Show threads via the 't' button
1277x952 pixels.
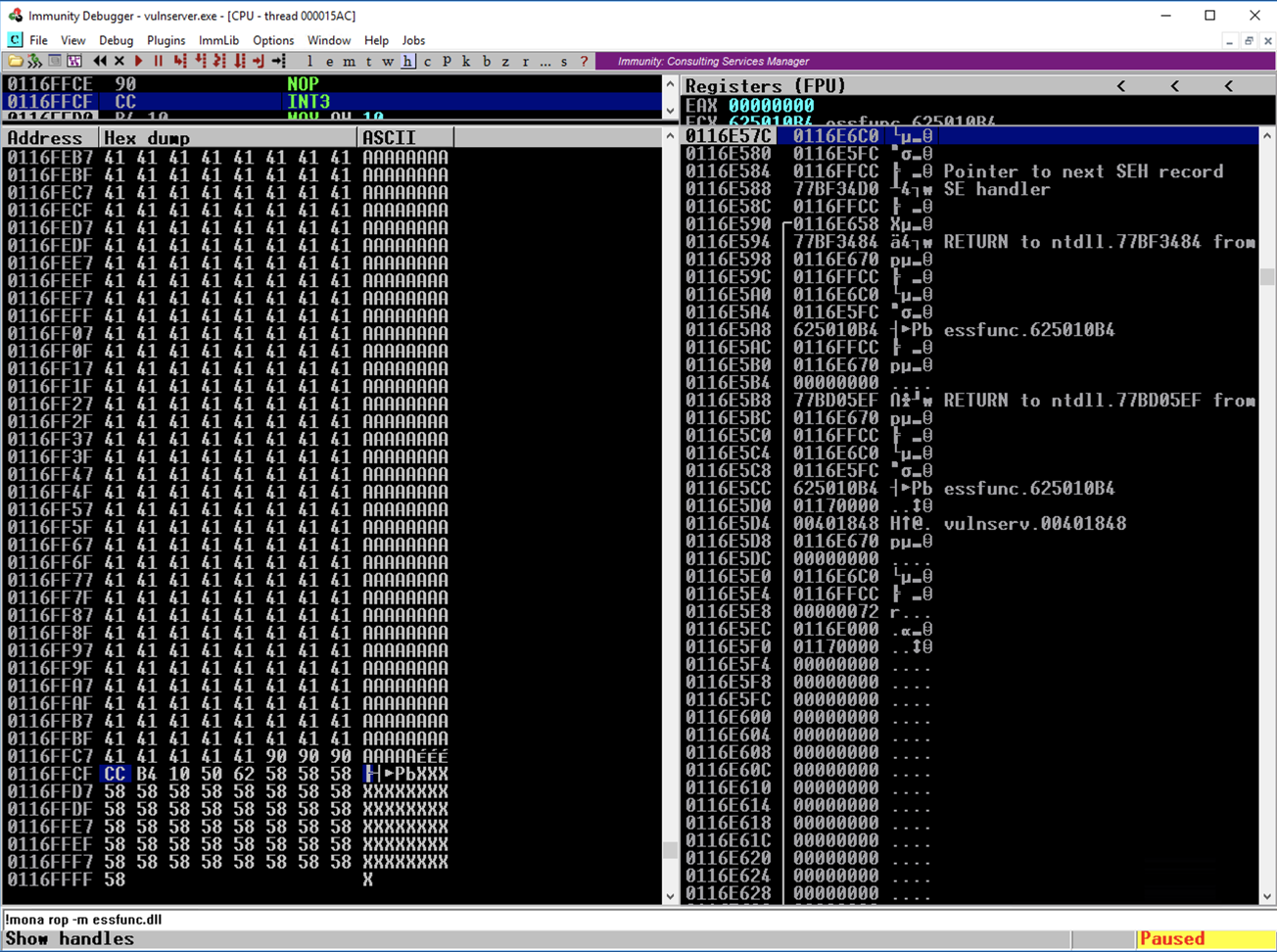(369, 61)
